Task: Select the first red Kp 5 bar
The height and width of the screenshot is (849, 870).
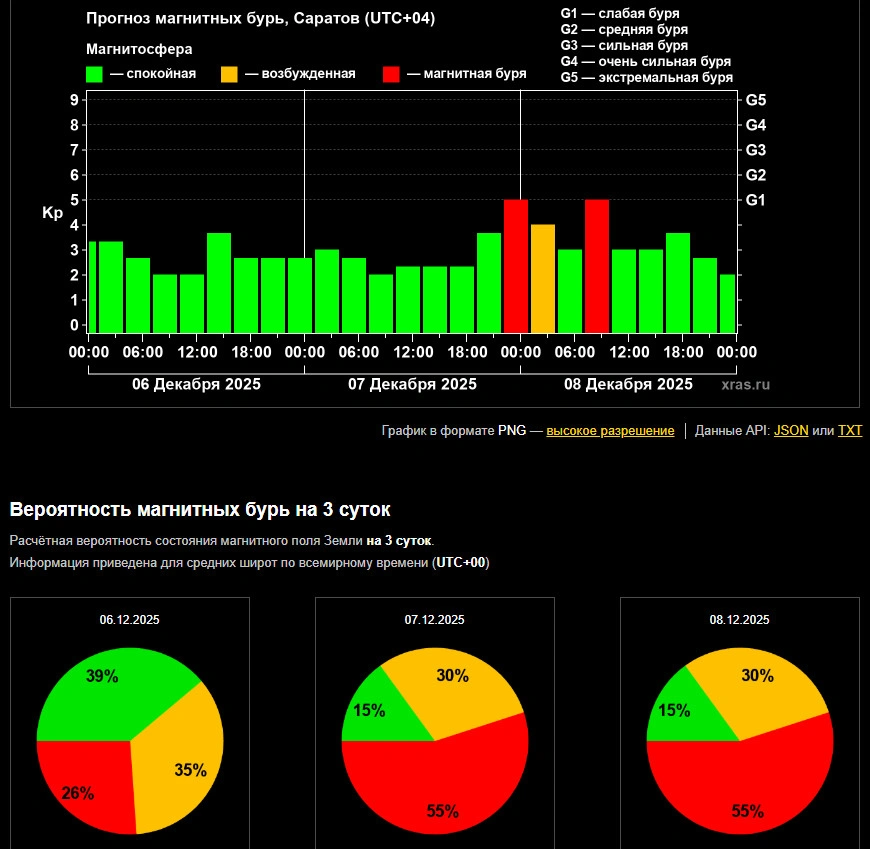Action: (516, 266)
